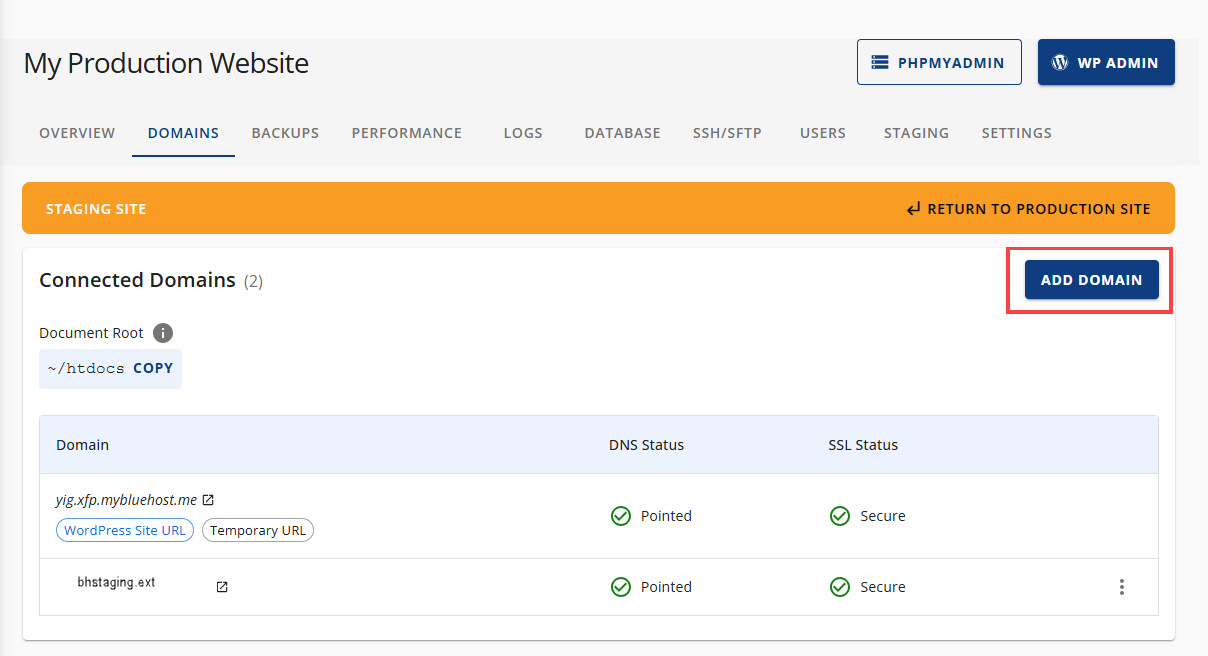This screenshot has width=1208, height=656.
Task: Open the three-dot menu for bhstaging.ext
Action: pos(1122,587)
